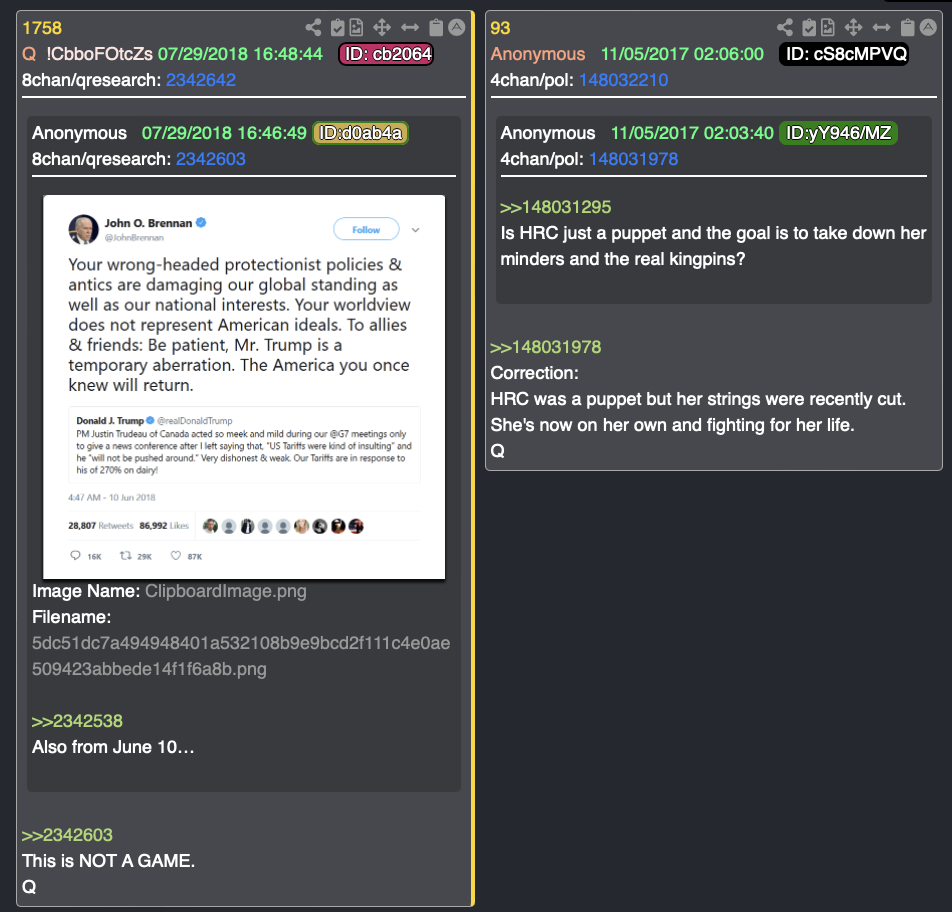Select the ID: cb2064 badge
Image resolution: width=952 pixels, height=912 pixels.
click(387, 54)
